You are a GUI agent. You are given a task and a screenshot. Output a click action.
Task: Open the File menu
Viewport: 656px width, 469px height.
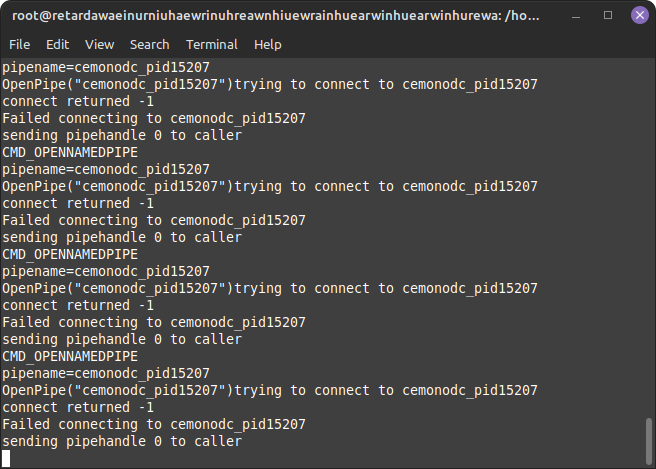point(19,44)
